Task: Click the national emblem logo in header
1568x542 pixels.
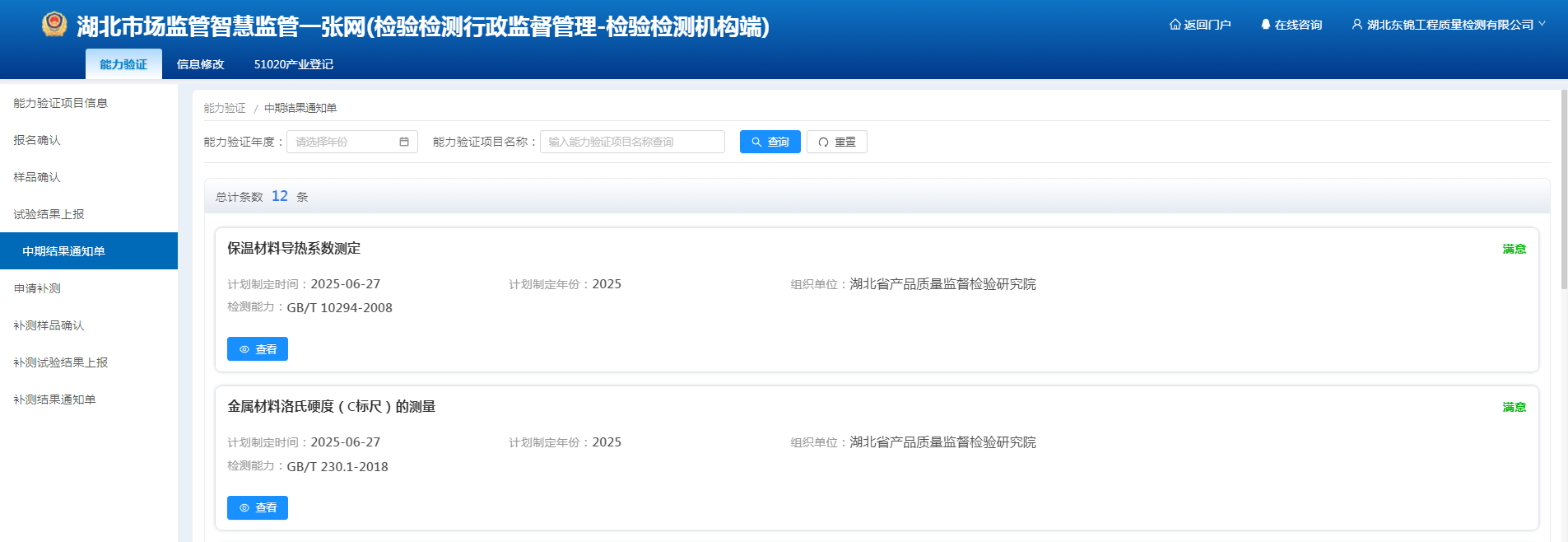Action: [54, 25]
